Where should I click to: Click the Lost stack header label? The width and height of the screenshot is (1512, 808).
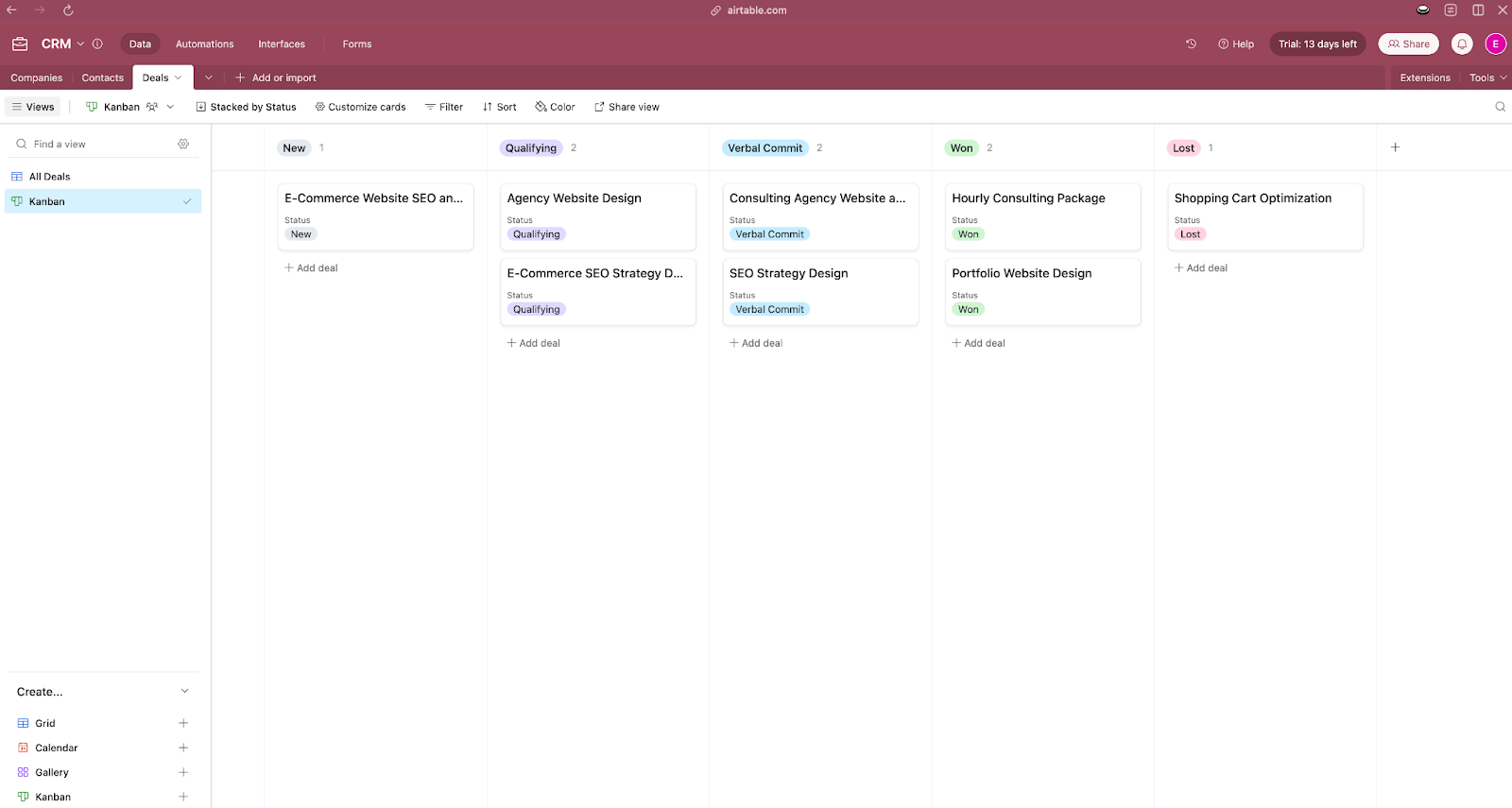(1183, 147)
